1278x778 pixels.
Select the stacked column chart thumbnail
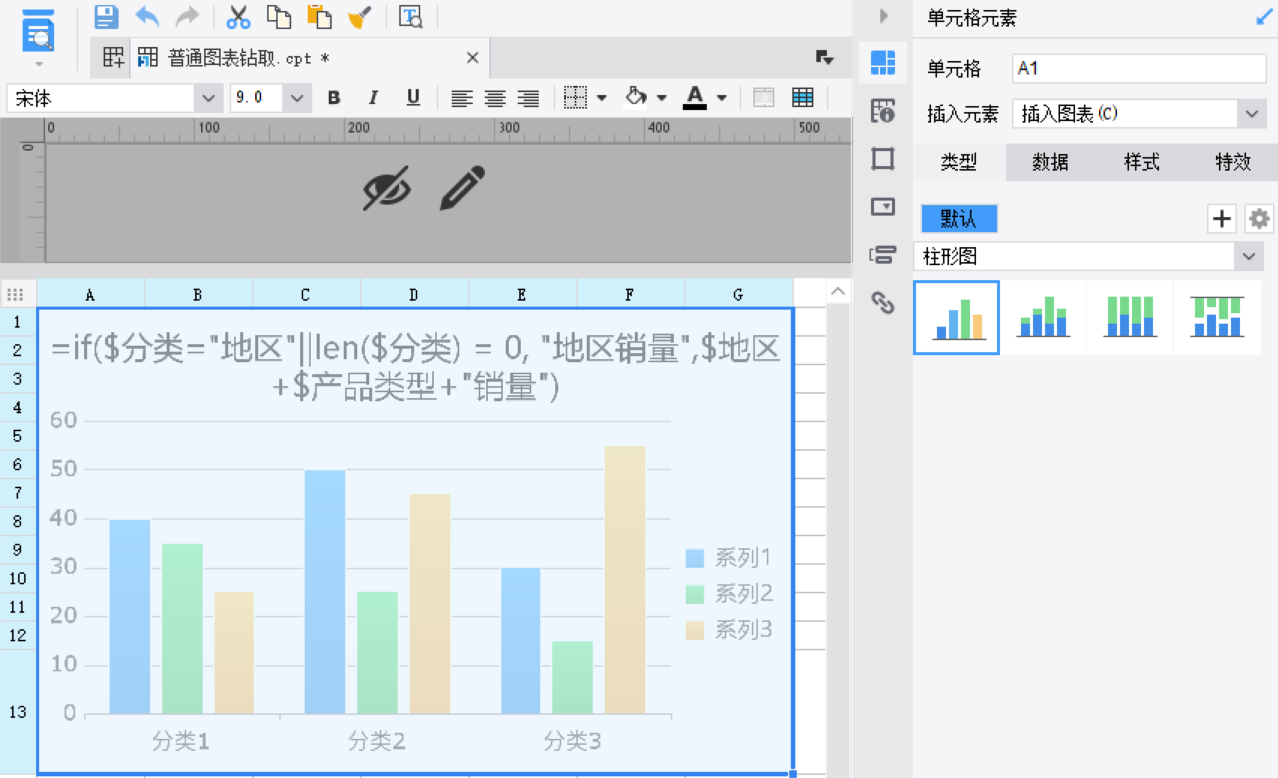1043,317
